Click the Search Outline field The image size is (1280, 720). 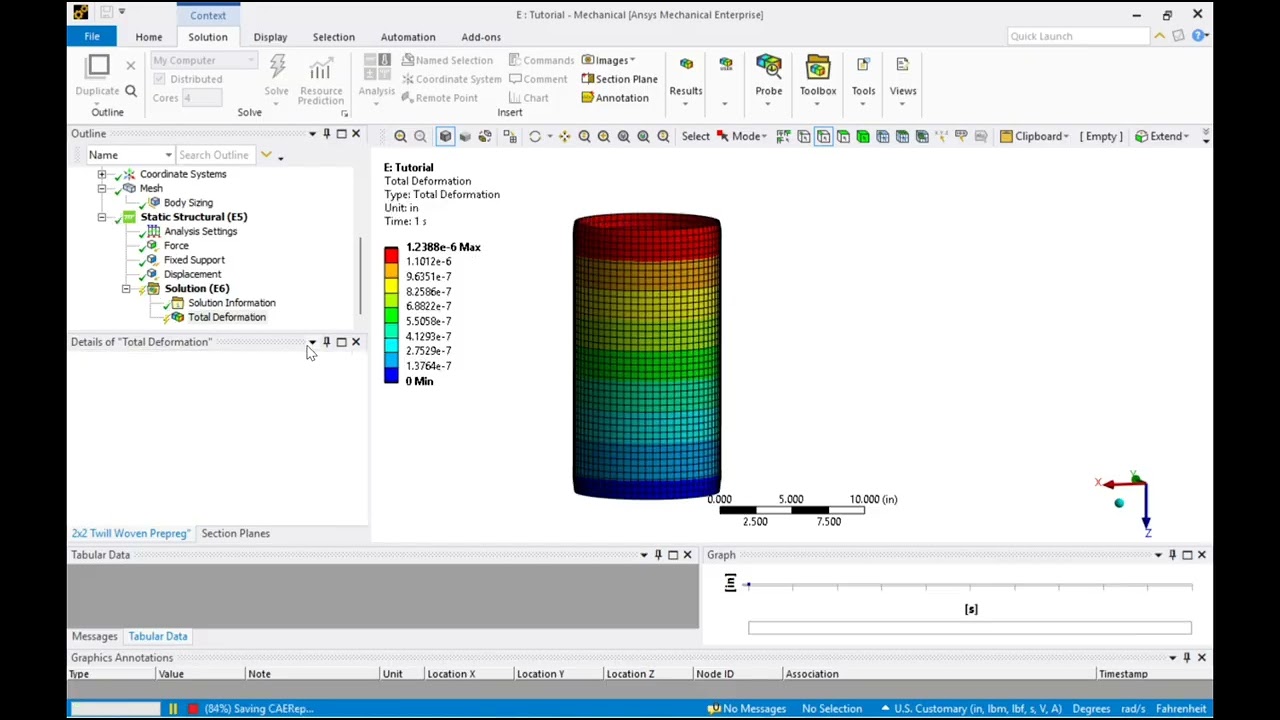[x=214, y=155]
